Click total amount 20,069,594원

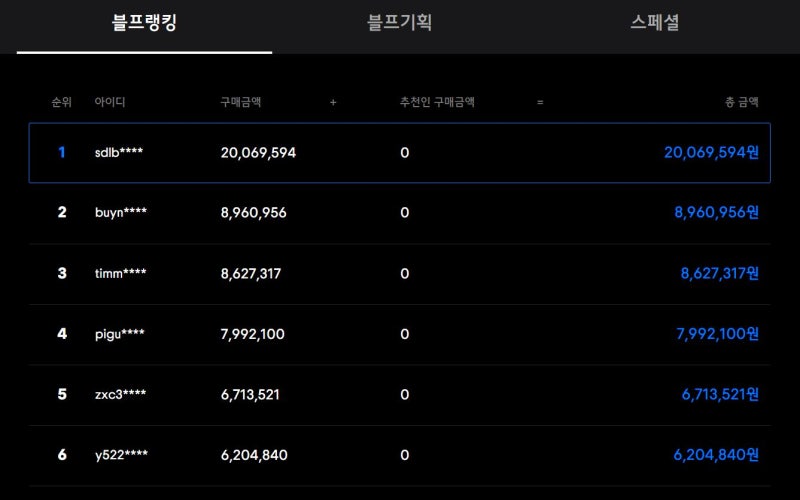pos(711,152)
